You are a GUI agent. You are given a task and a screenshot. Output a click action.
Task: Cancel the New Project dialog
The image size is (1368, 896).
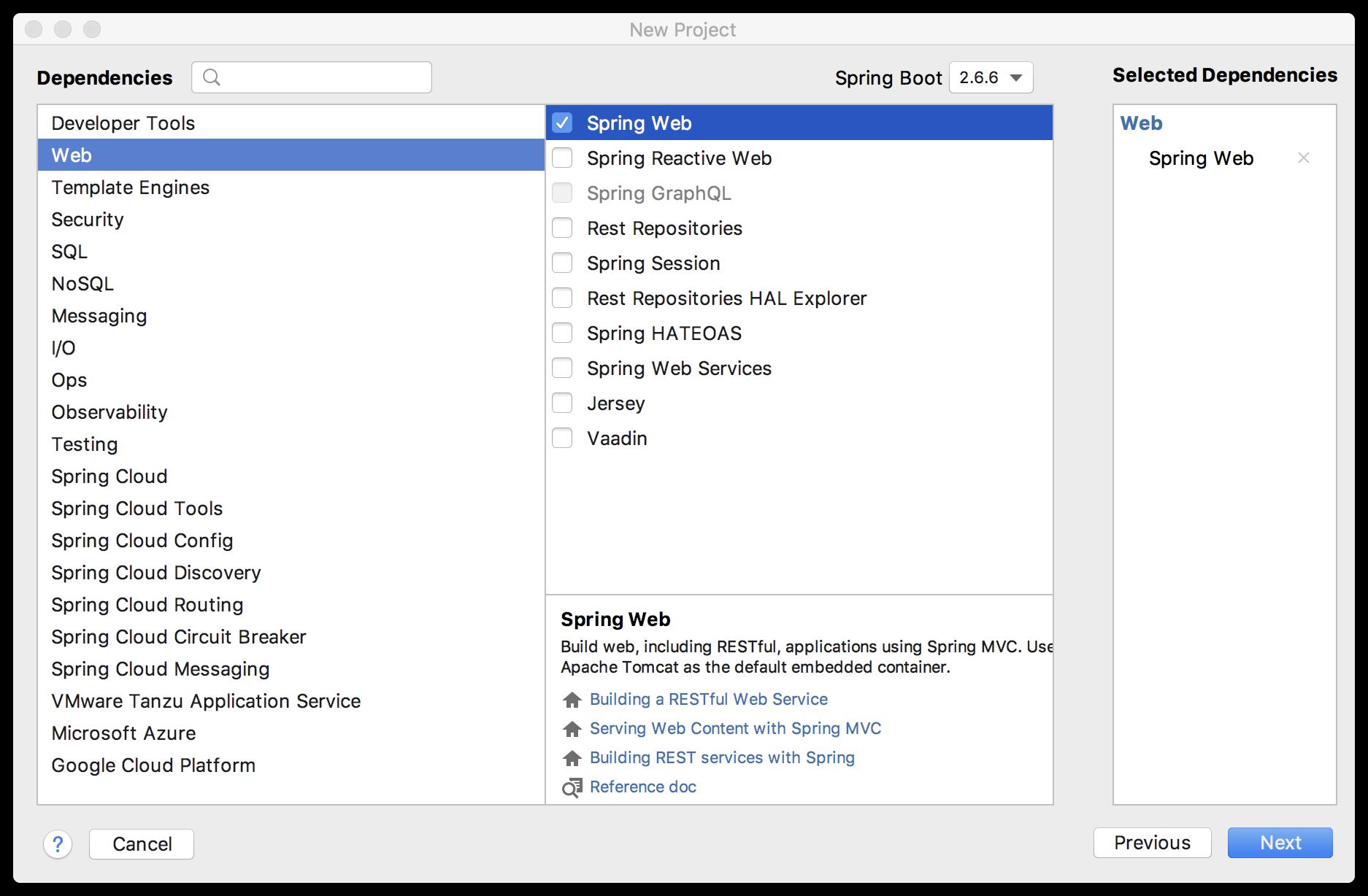(x=142, y=844)
